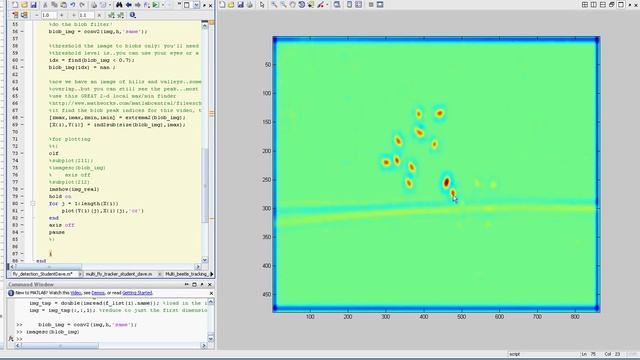Switch to fly_detection_StudentDave.m tab
This screenshot has height=360, width=640.
click(42, 274)
